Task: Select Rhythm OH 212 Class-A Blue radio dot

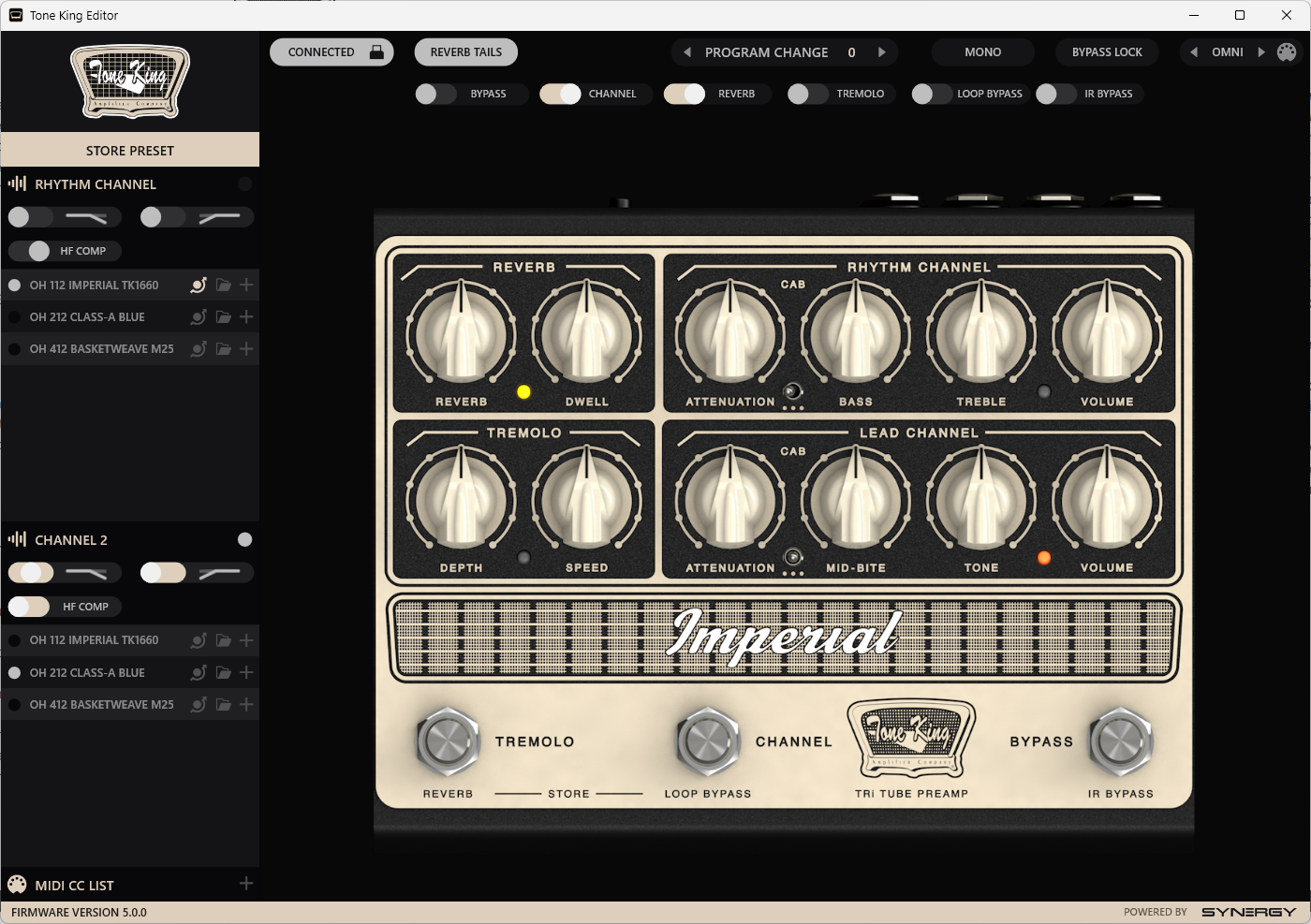Action: (15, 317)
